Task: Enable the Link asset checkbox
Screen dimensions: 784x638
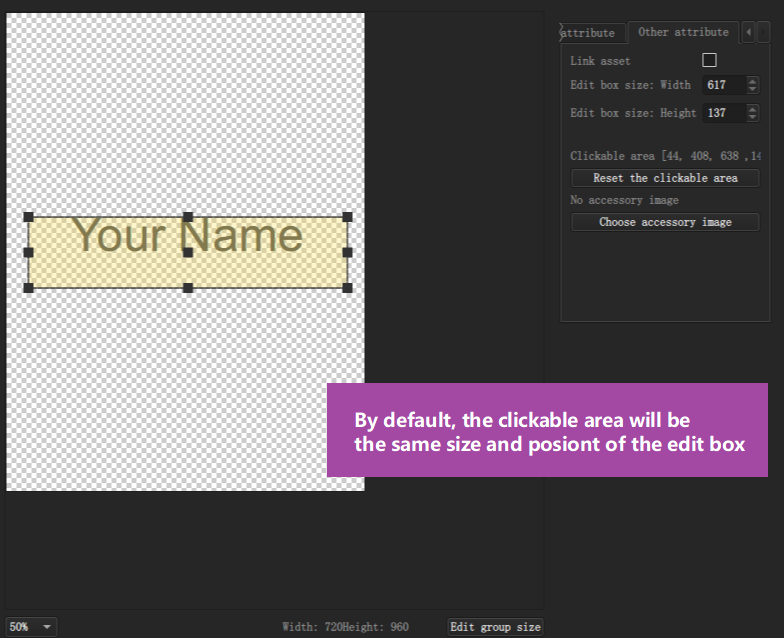Action: (x=709, y=60)
